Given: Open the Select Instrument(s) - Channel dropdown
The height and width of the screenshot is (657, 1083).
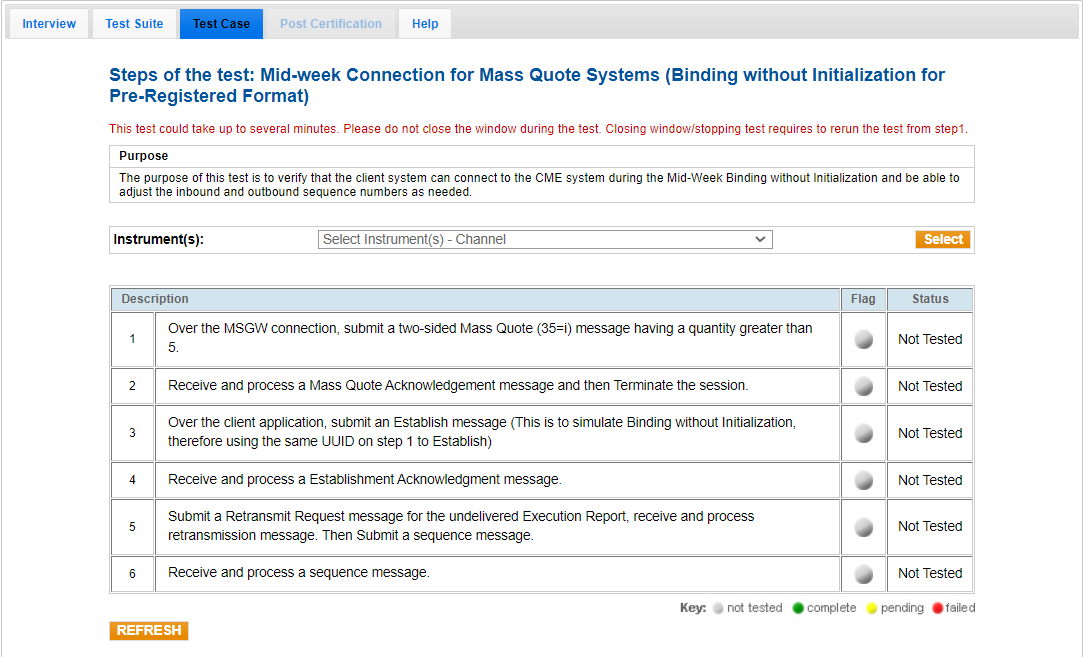Looking at the screenshot, I should [545, 240].
